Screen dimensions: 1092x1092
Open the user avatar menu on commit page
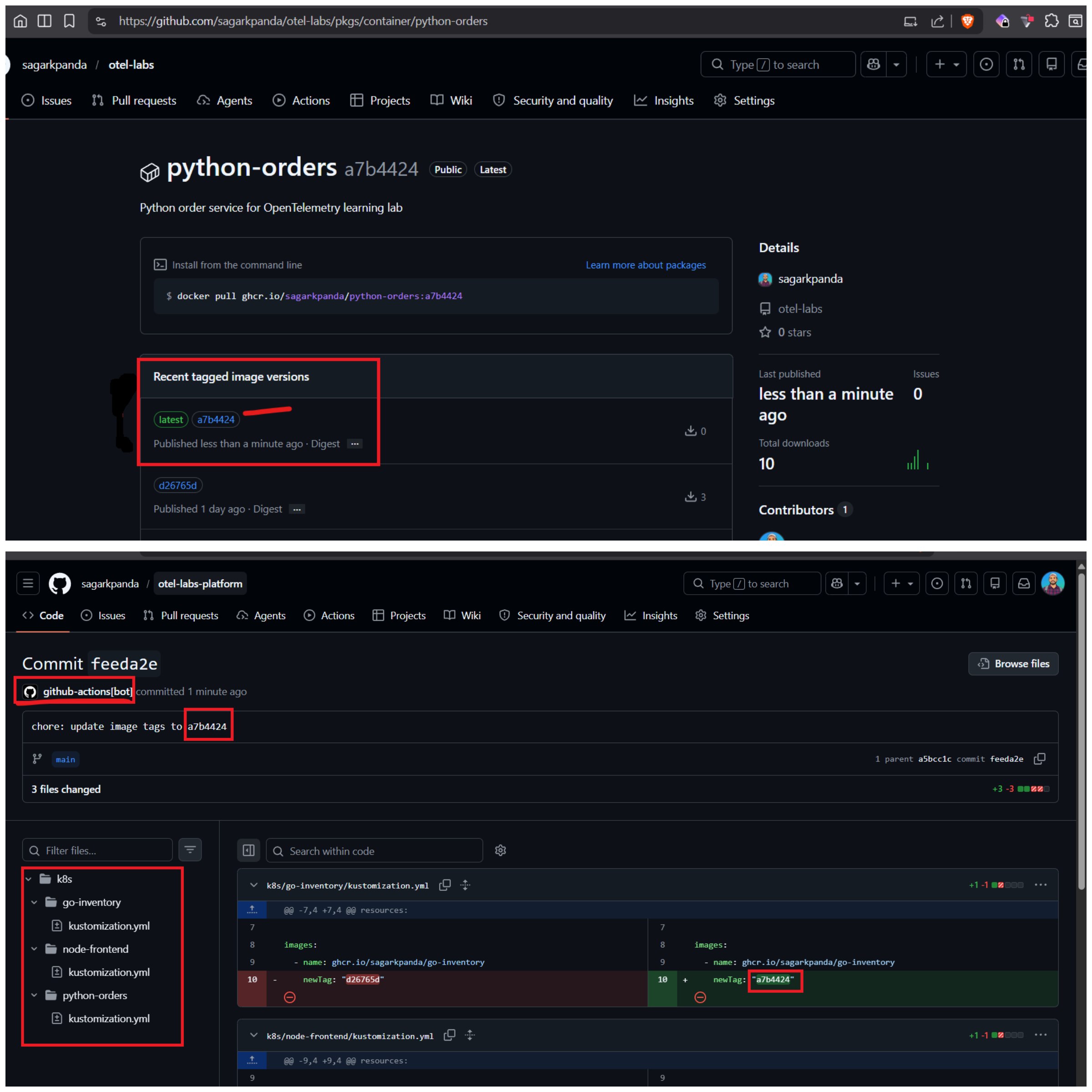tap(1053, 584)
